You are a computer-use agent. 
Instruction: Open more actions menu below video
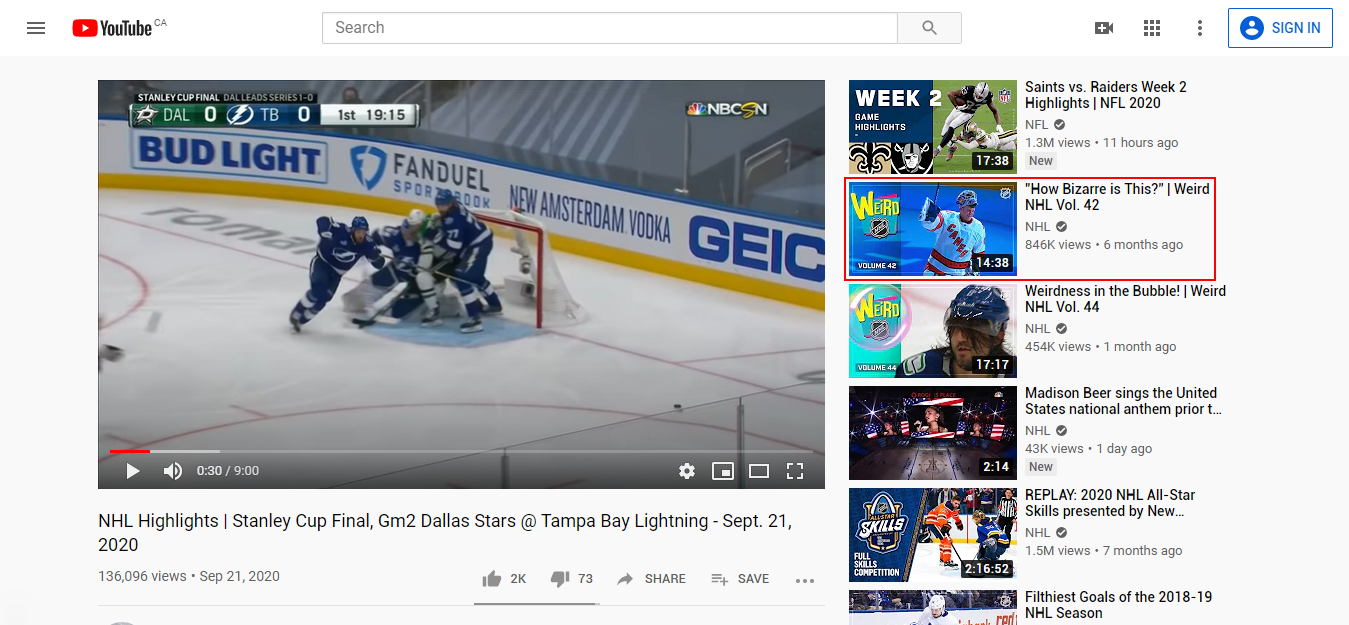tap(805, 580)
